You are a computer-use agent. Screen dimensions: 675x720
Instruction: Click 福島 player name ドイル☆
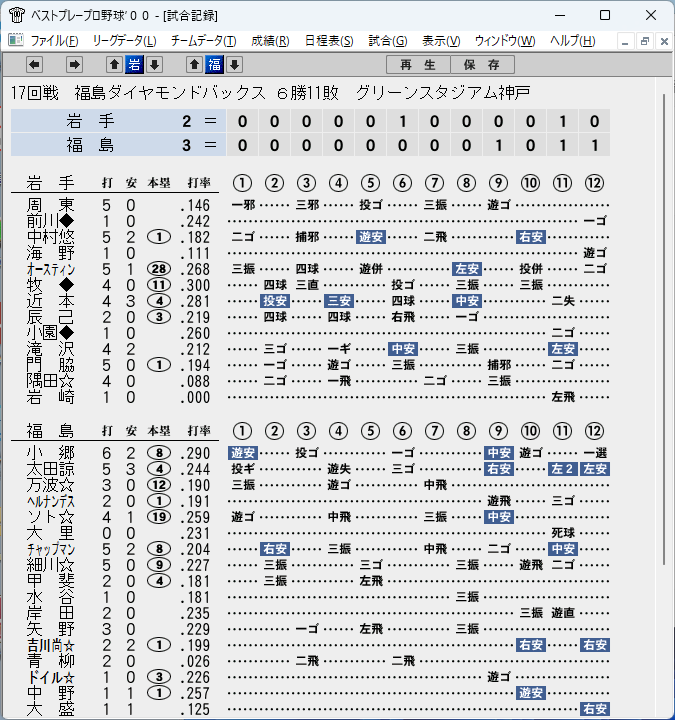point(51,677)
